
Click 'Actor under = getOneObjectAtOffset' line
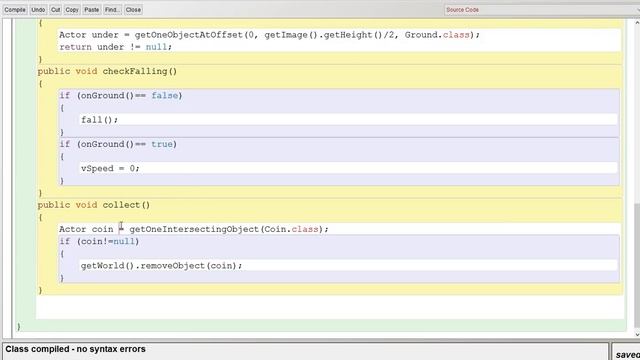[269, 35]
